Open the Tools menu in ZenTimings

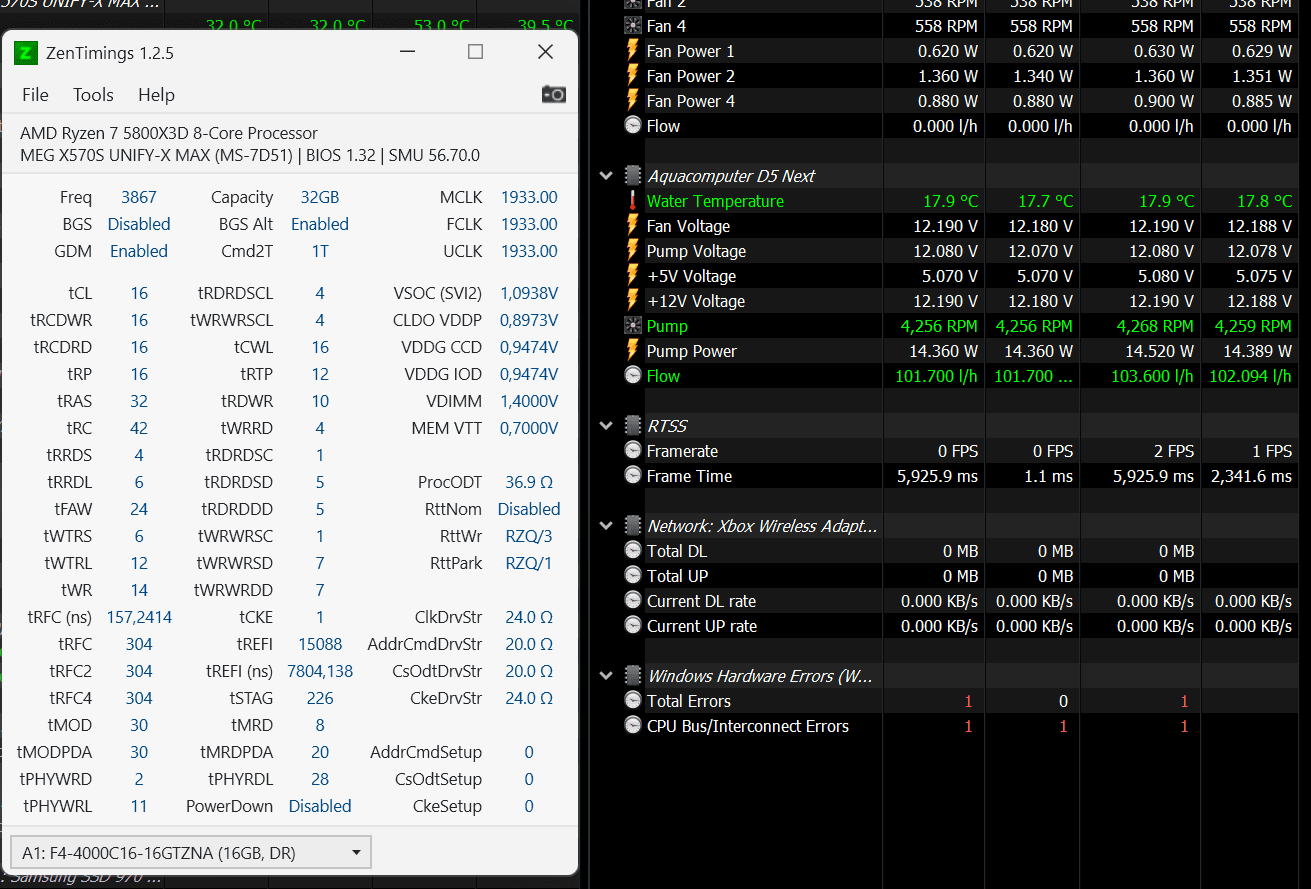pyautogui.click(x=93, y=94)
